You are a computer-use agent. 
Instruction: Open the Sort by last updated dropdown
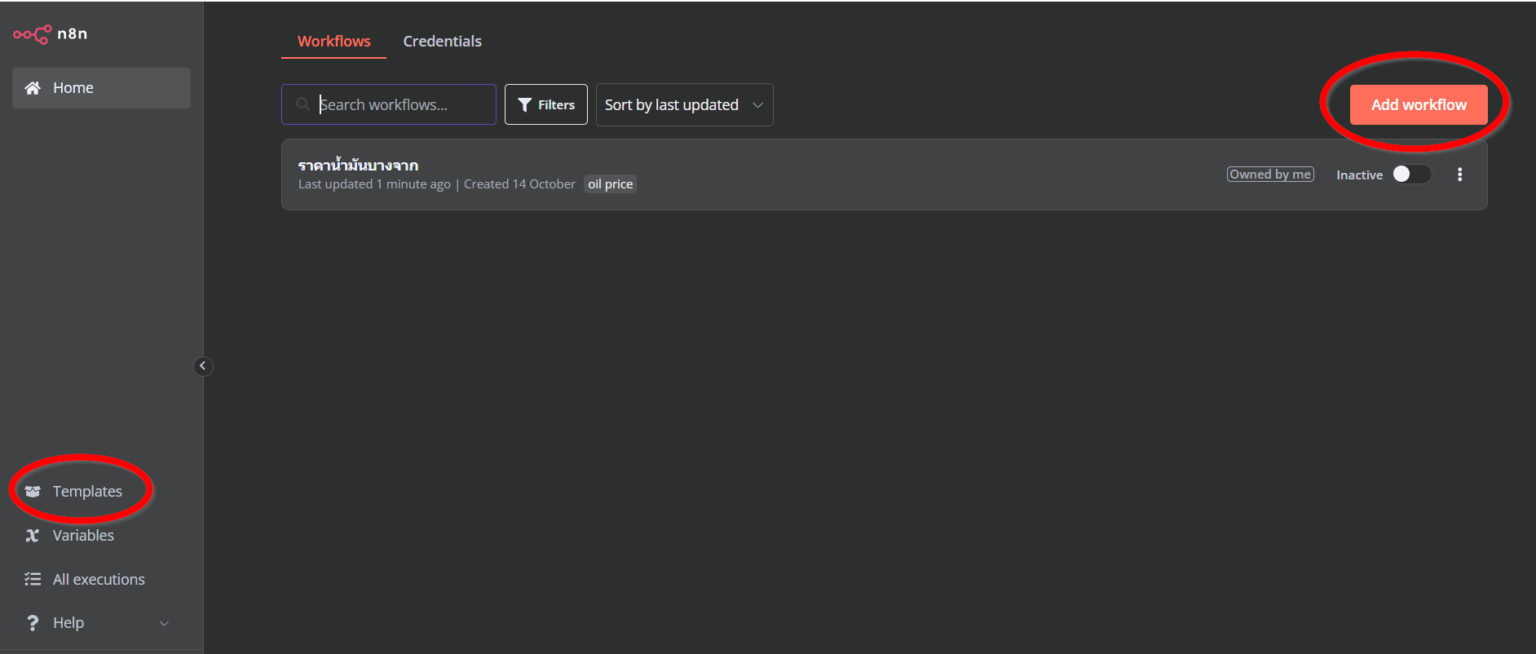tap(684, 104)
